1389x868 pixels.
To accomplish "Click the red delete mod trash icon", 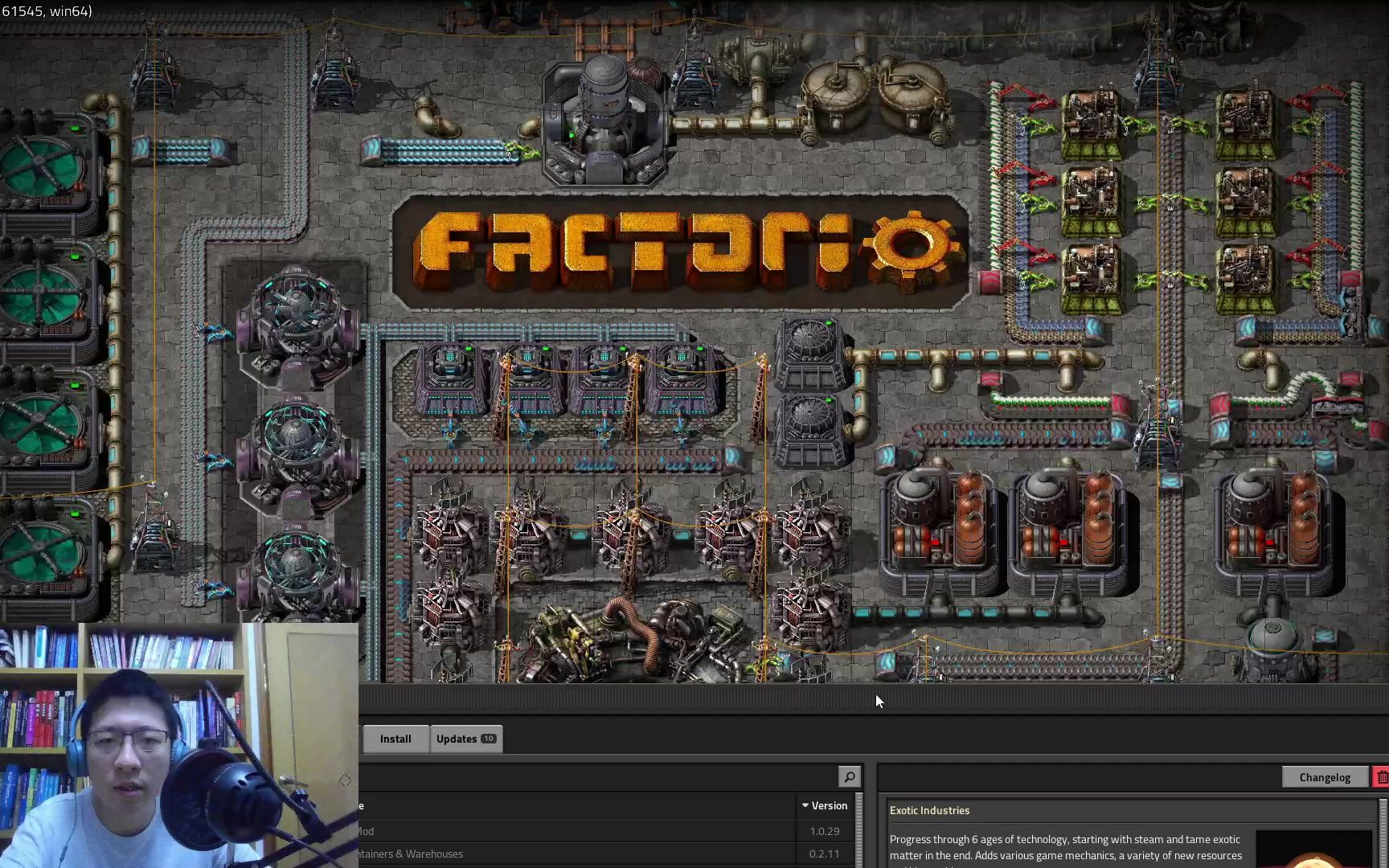I will [x=1382, y=777].
